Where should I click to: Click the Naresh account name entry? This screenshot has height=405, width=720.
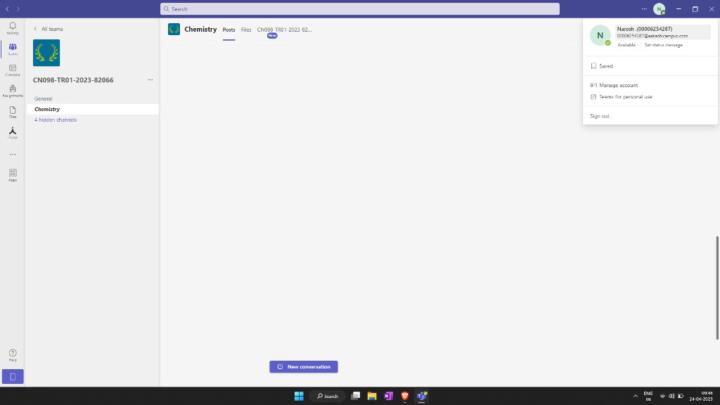663,32
